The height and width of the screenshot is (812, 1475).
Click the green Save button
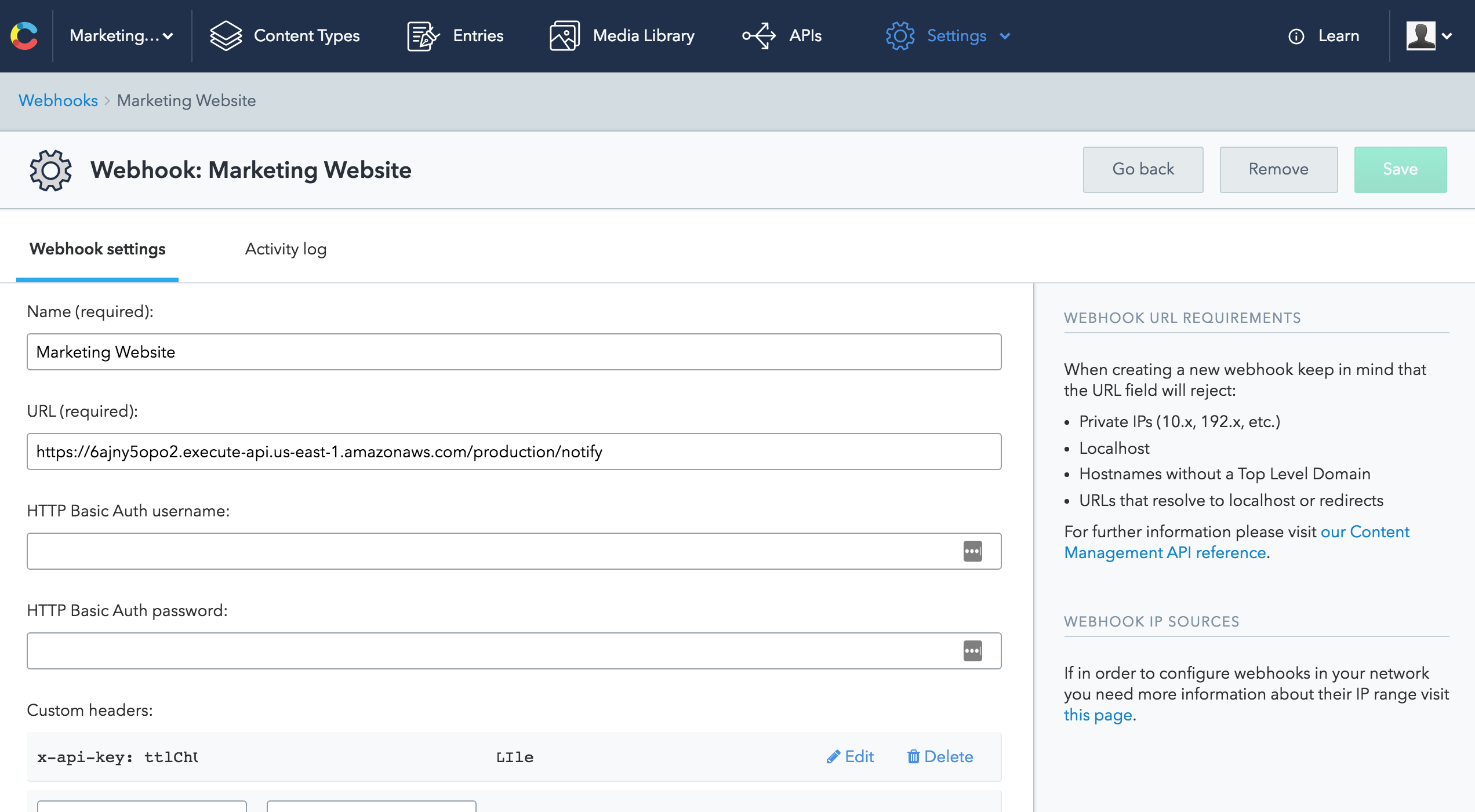[x=1400, y=169]
